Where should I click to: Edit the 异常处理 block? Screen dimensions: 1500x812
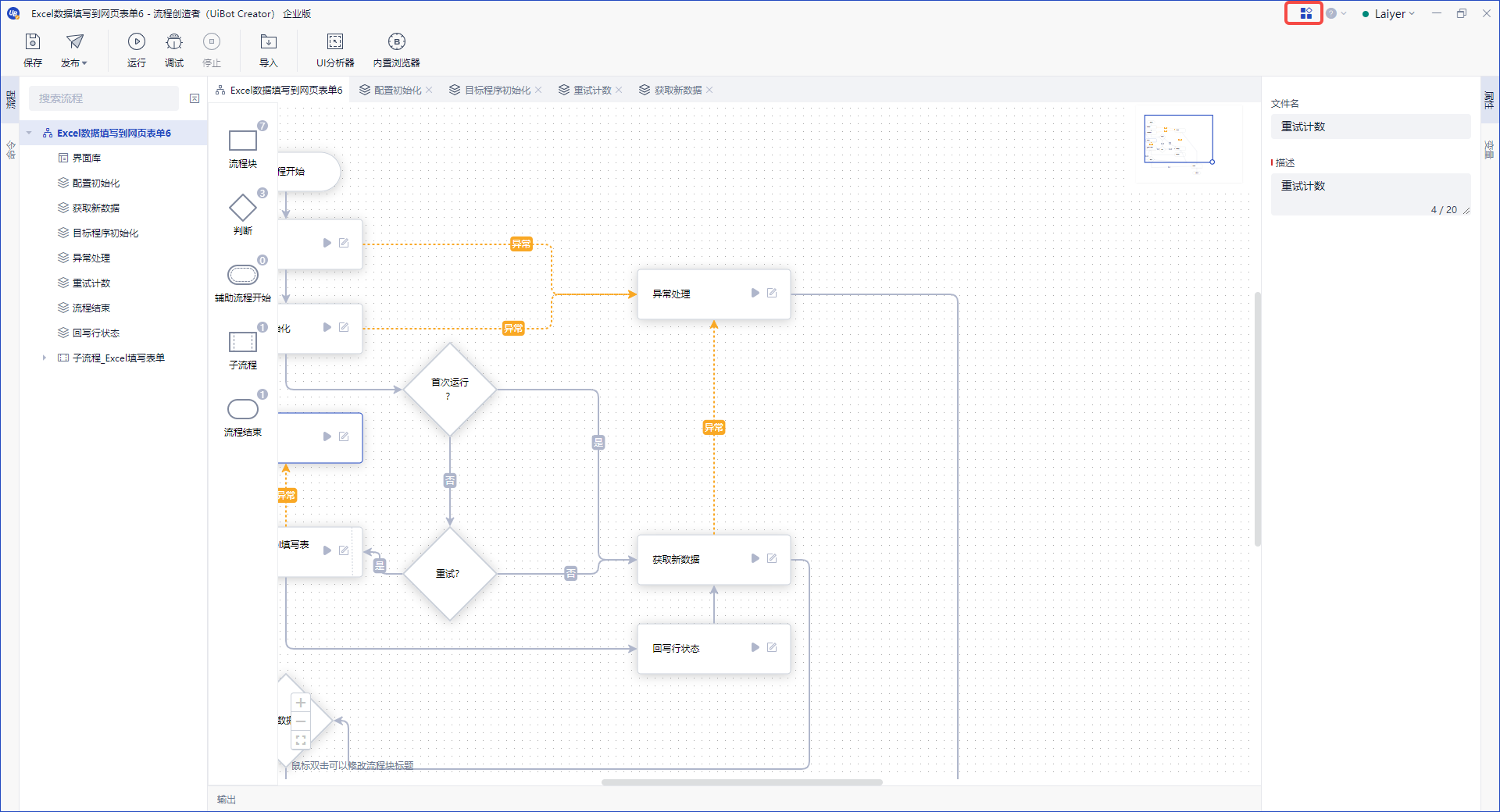click(772, 293)
